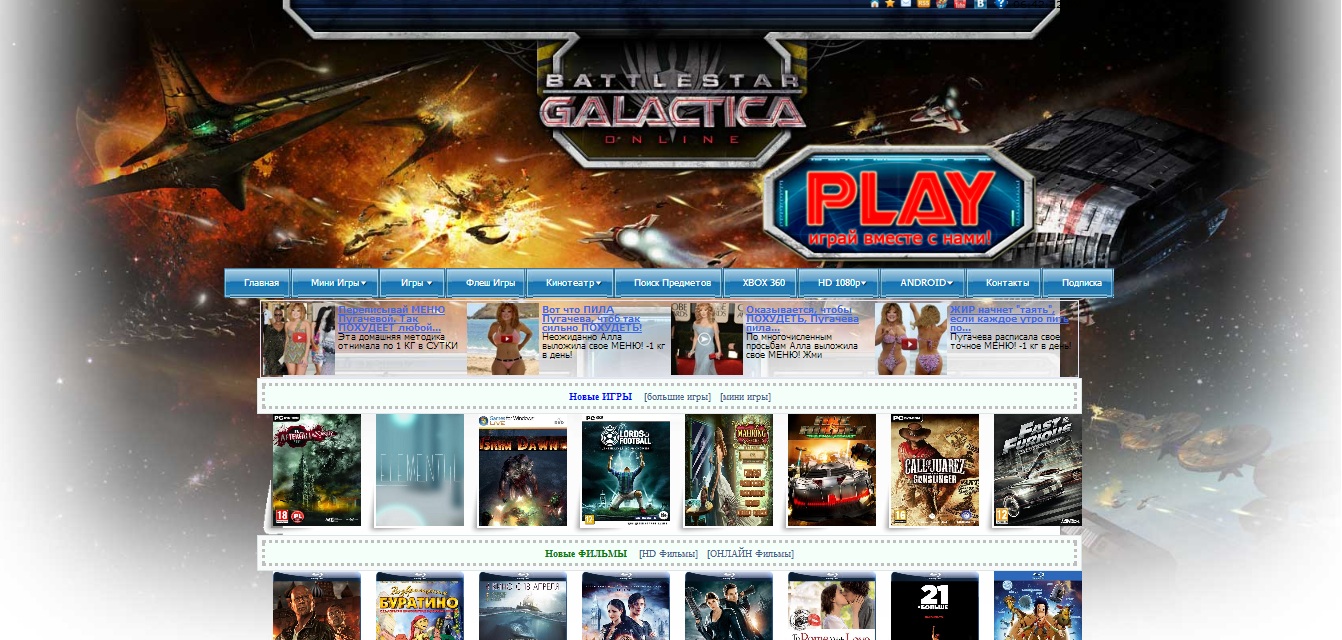The image size is (1342, 640).
Task: Open the Новые ФИЛЬМЫ heading link
Action: pyautogui.click(x=586, y=554)
